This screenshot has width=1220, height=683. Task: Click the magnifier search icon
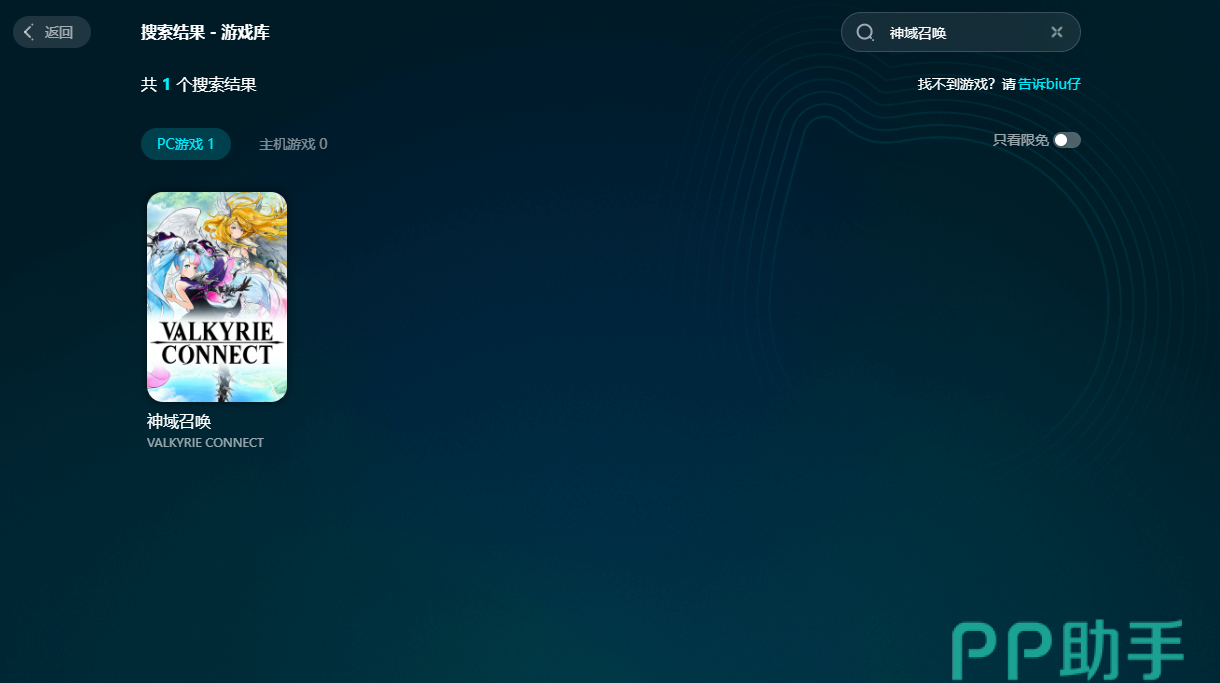(x=865, y=32)
